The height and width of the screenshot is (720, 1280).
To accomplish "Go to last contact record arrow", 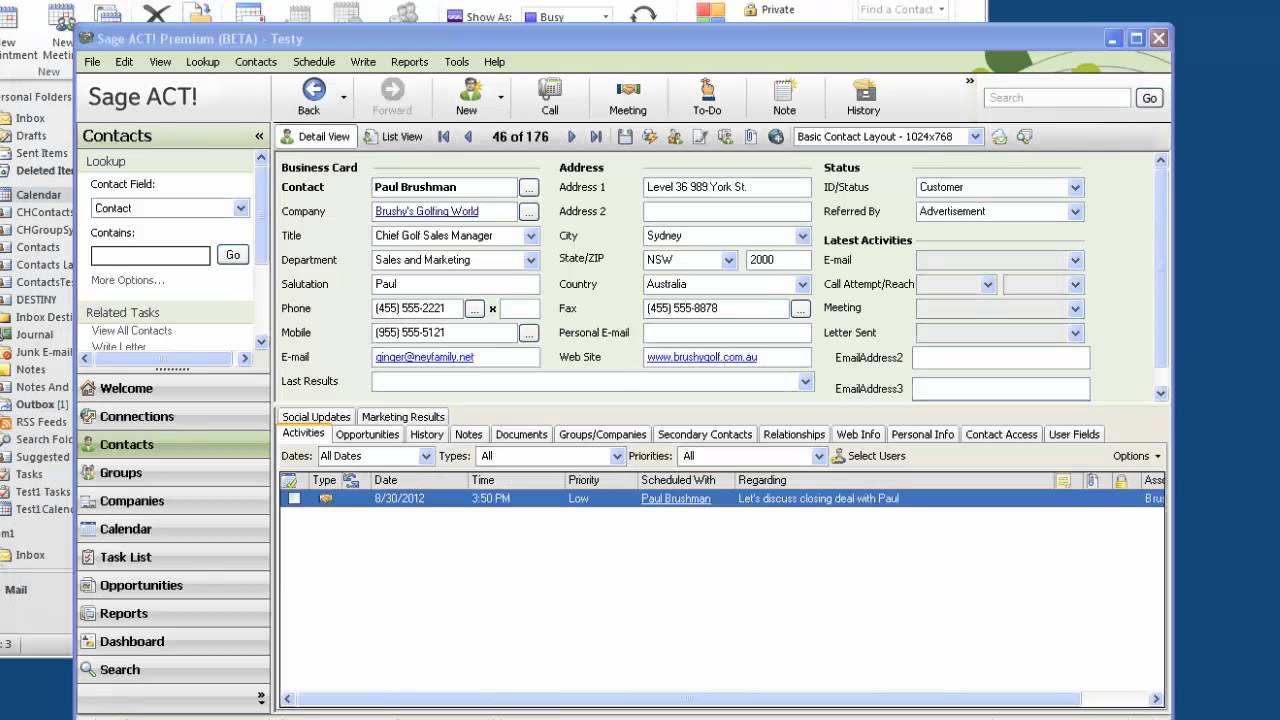I will pos(596,137).
